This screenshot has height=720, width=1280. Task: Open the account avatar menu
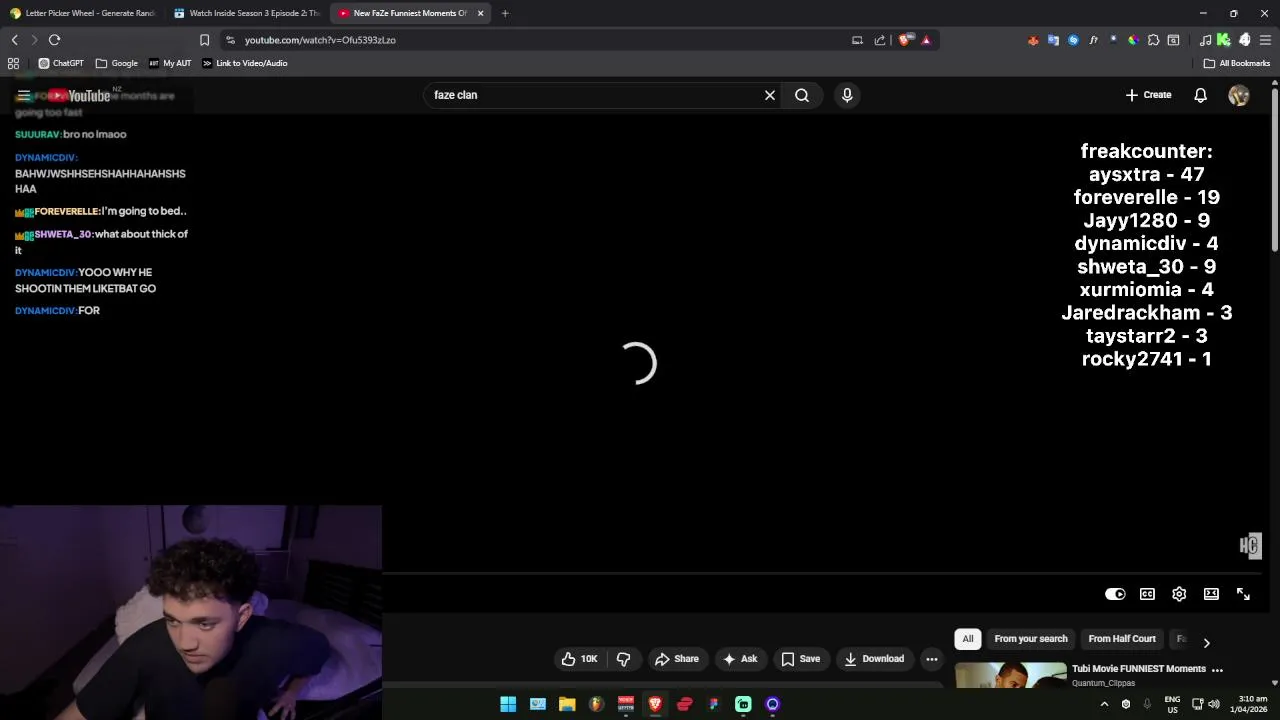pos(1239,95)
